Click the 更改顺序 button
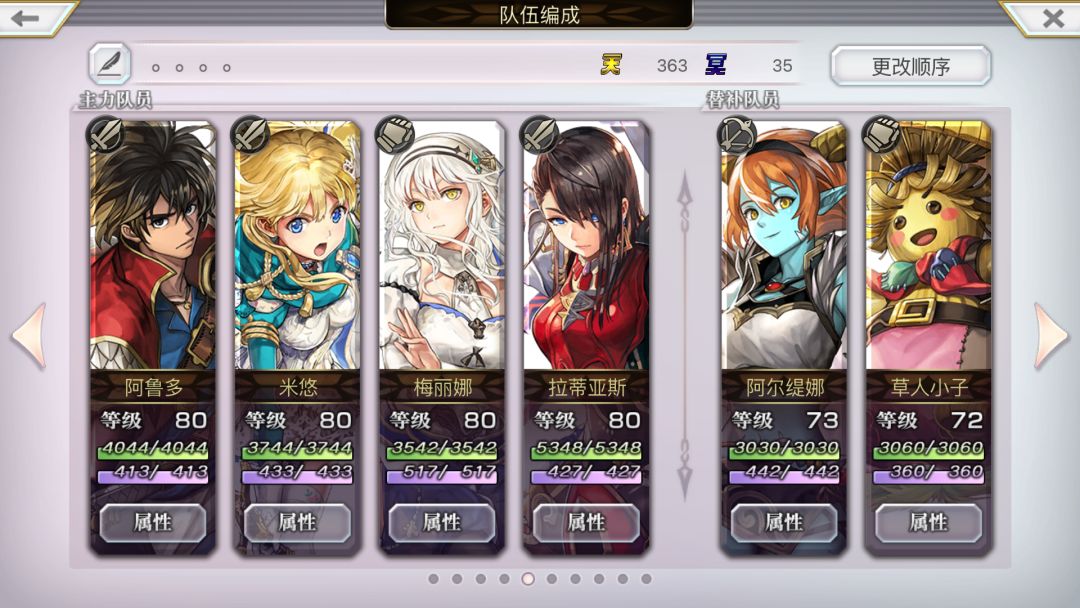This screenshot has width=1080, height=608. (911, 66)
